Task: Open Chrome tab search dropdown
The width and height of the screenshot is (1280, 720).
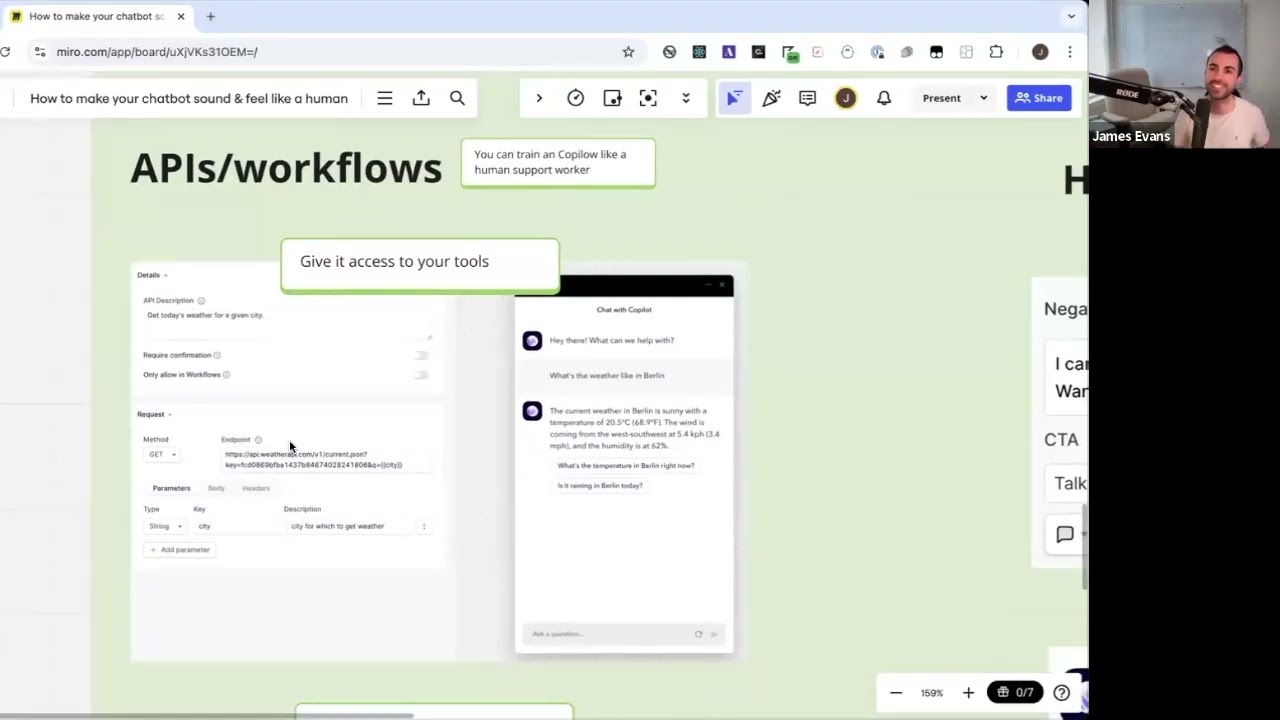Action: (1071, 16)
